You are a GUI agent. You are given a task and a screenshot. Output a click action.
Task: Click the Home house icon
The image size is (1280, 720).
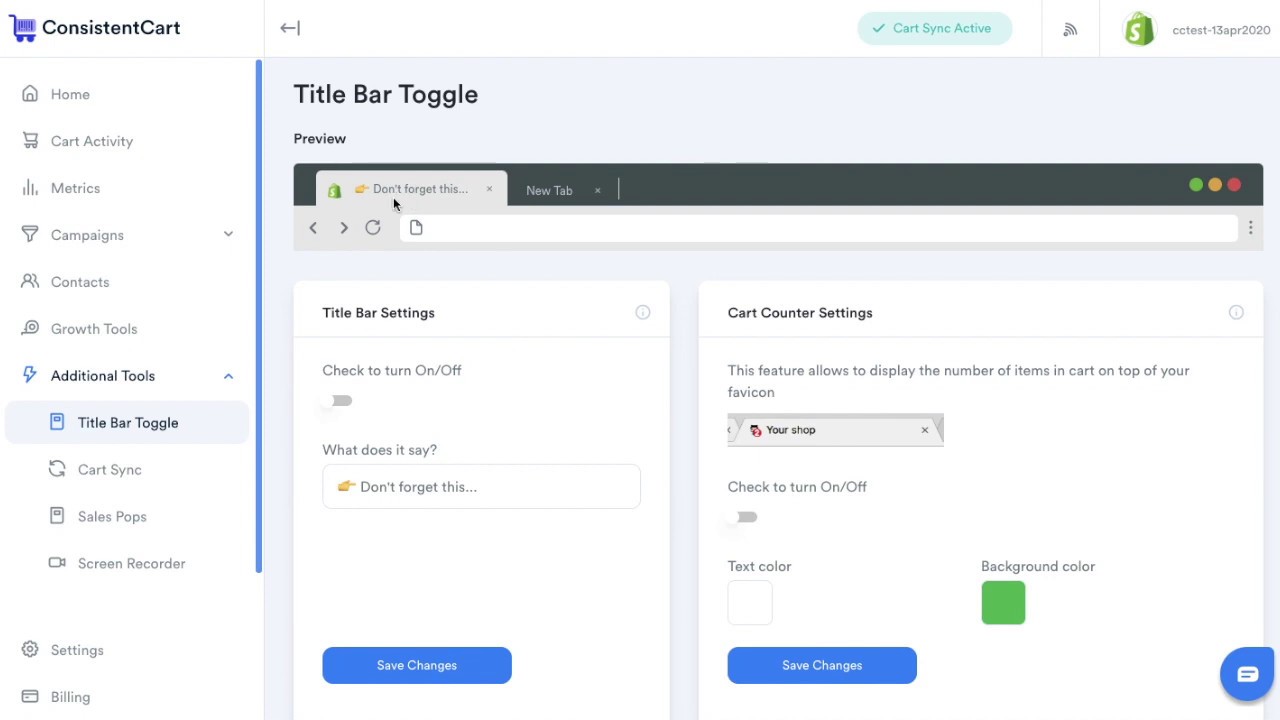(x=30, y=94)
